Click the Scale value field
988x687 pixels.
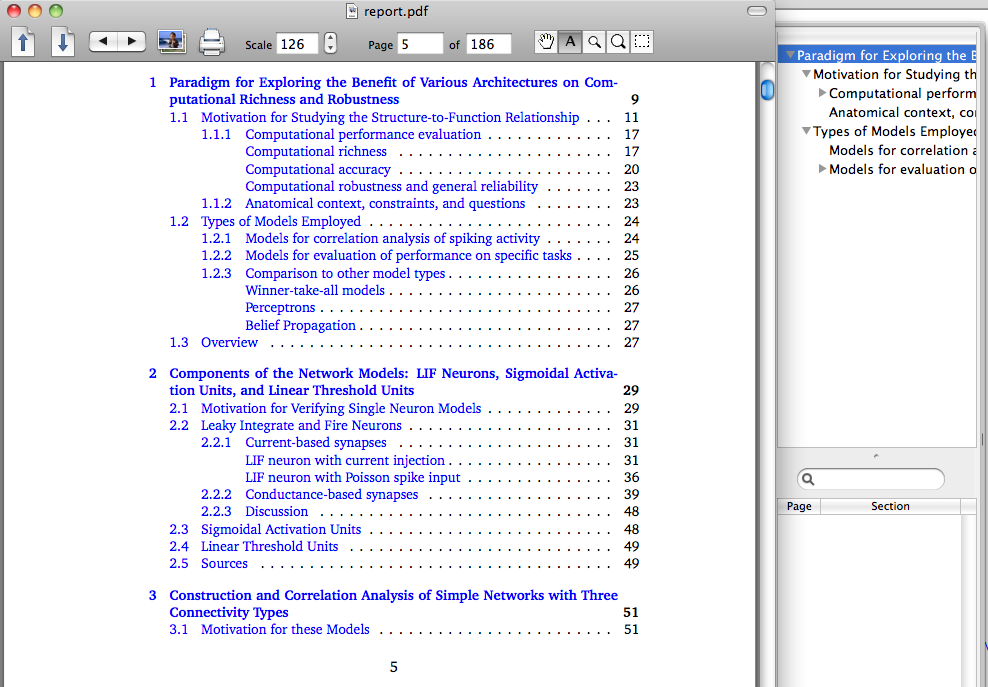pyautogui.click(x=297, y=44)
